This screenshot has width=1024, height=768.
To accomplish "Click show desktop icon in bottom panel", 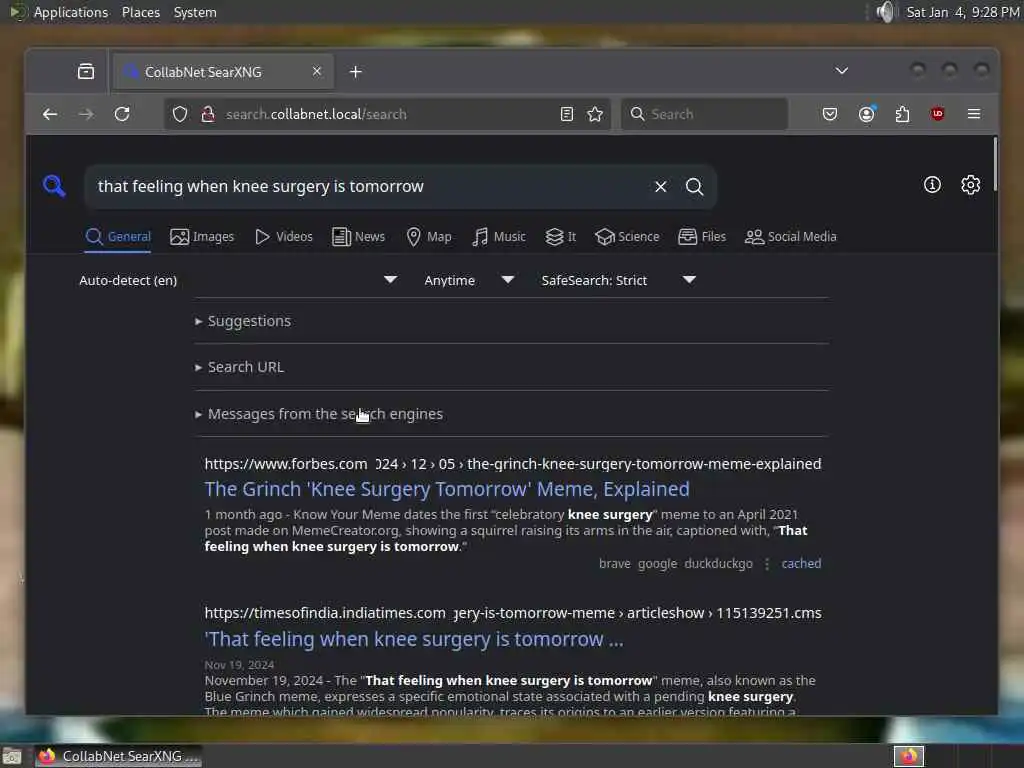I will [x=12, y=757].
